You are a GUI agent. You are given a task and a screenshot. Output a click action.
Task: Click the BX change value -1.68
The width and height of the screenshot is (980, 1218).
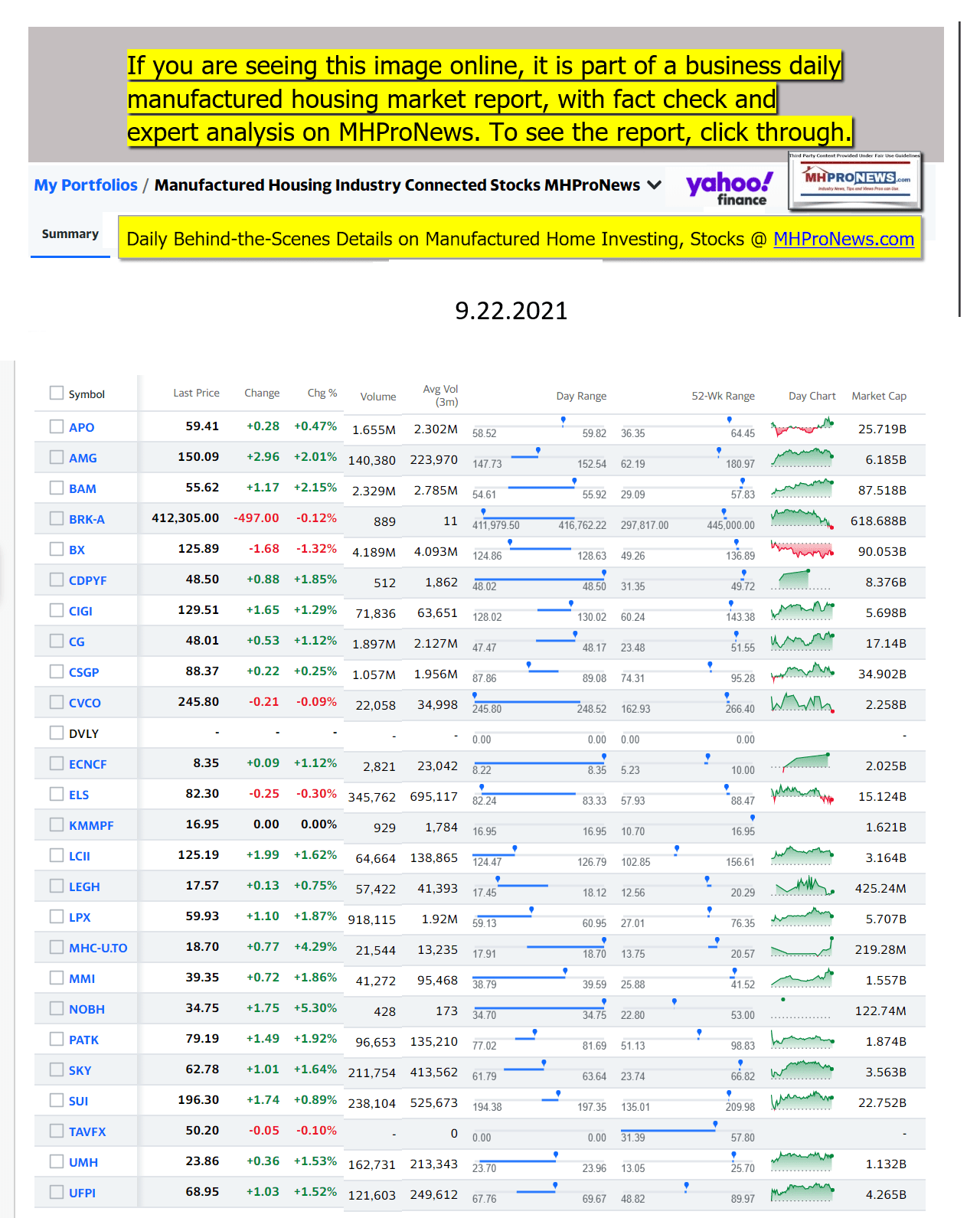263,549
